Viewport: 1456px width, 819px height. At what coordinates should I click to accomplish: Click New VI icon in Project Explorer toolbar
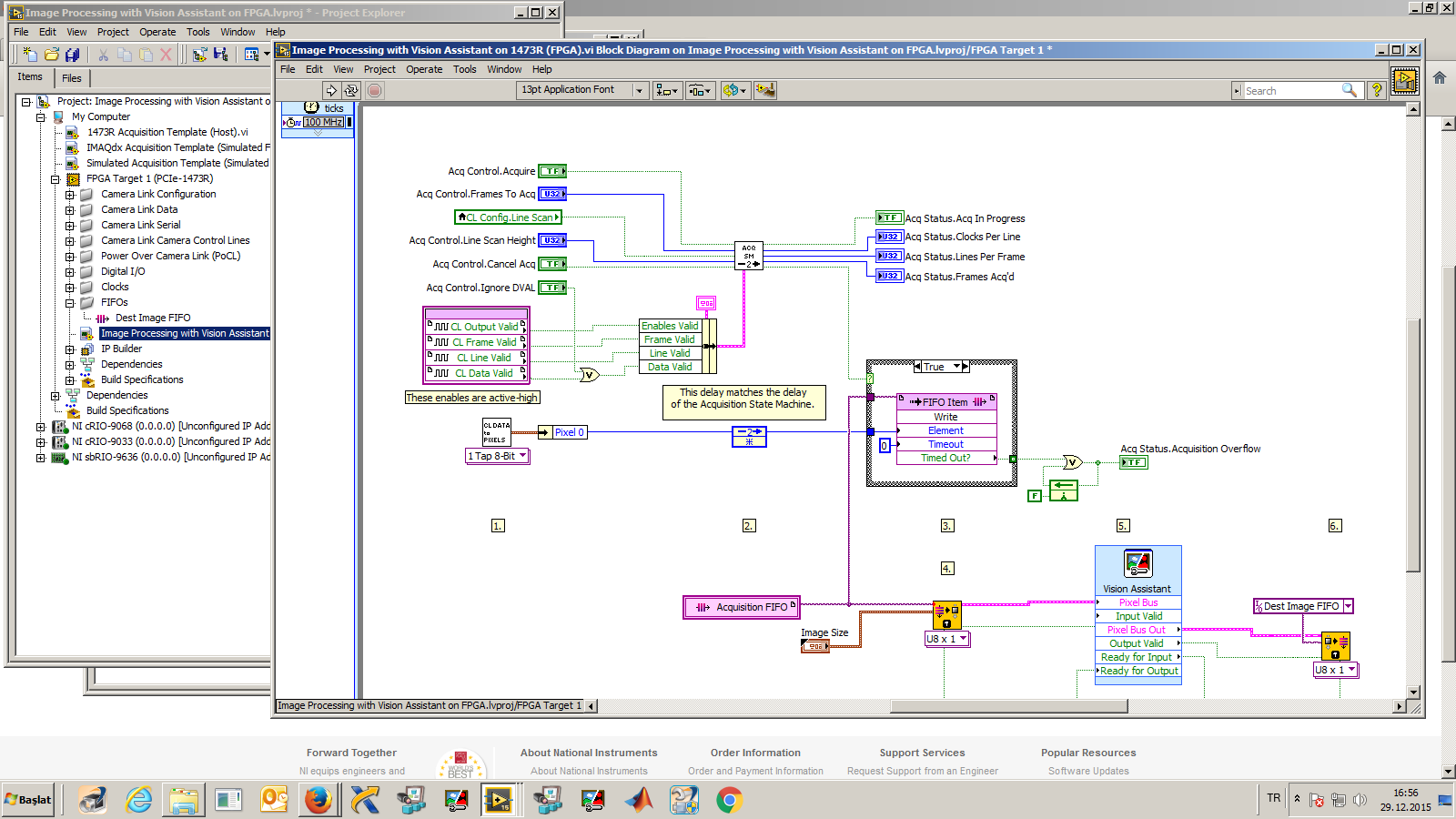pyautogui.click(x=29, y=55)
